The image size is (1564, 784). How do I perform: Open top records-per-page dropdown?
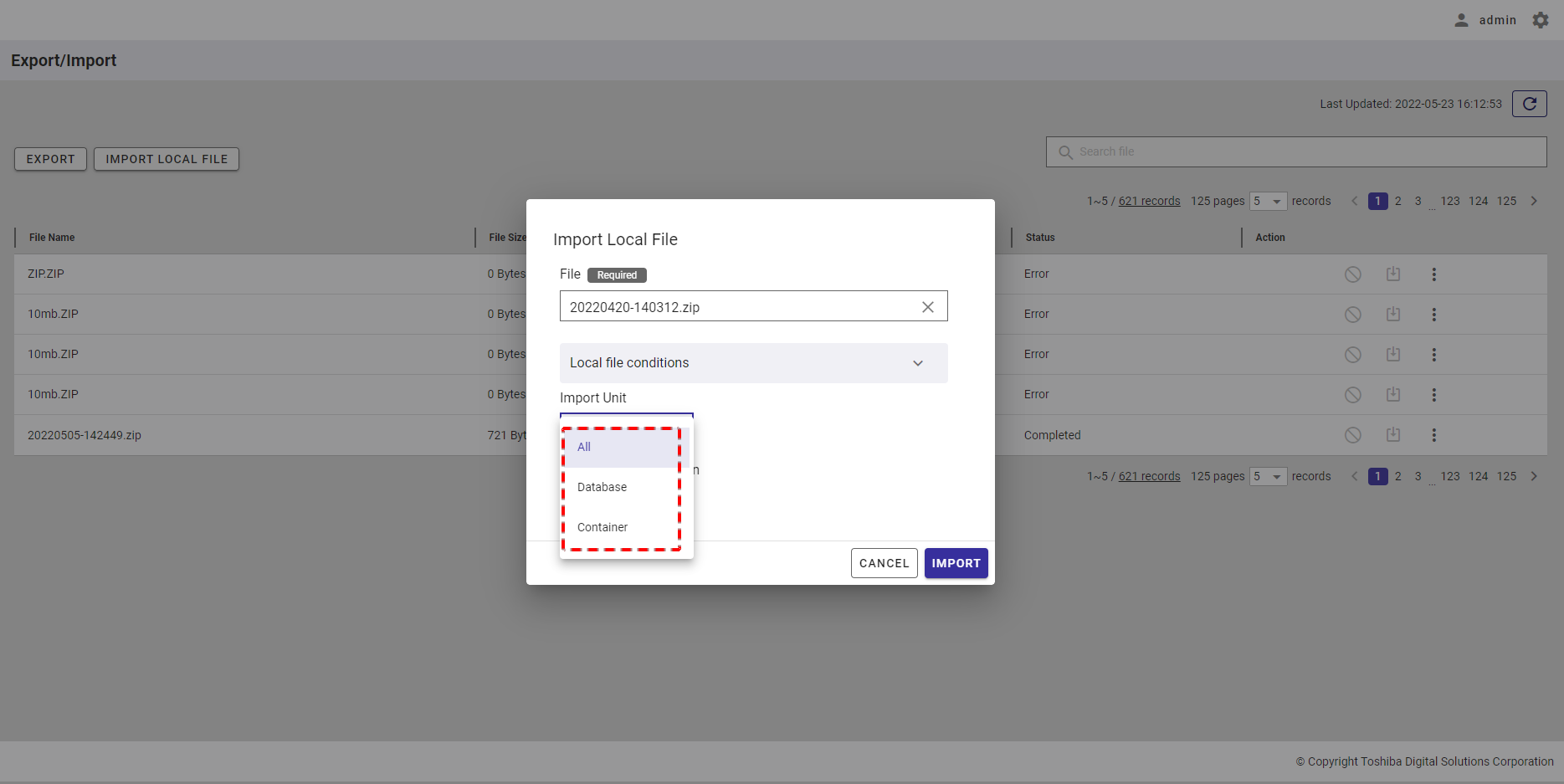click(x=1268, y=202)
